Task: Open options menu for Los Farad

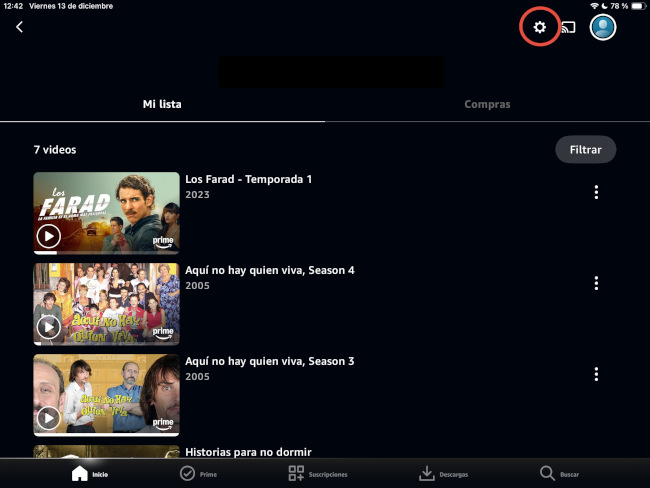Action: click(596, 192)
